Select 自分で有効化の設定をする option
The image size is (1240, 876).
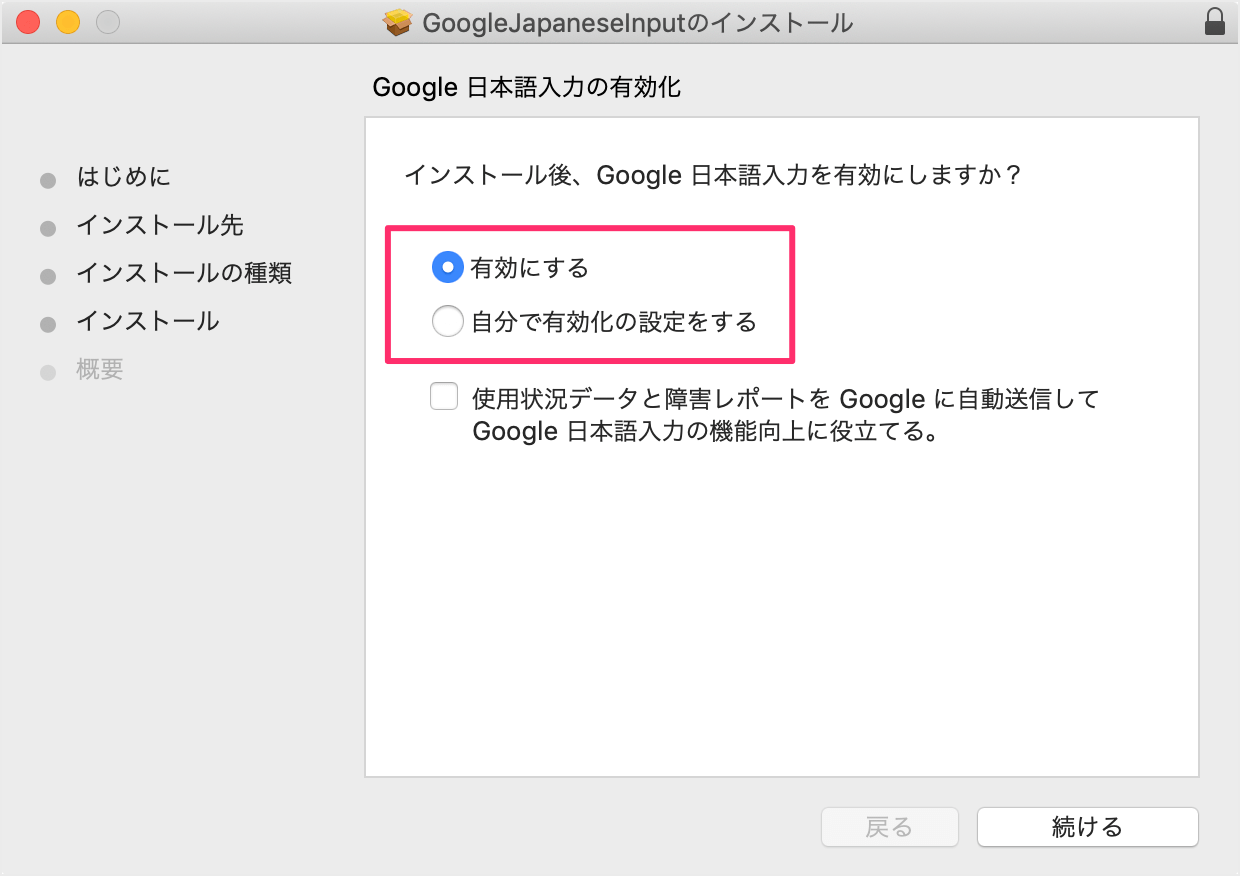pyautogui.click(x=447, y=321)
